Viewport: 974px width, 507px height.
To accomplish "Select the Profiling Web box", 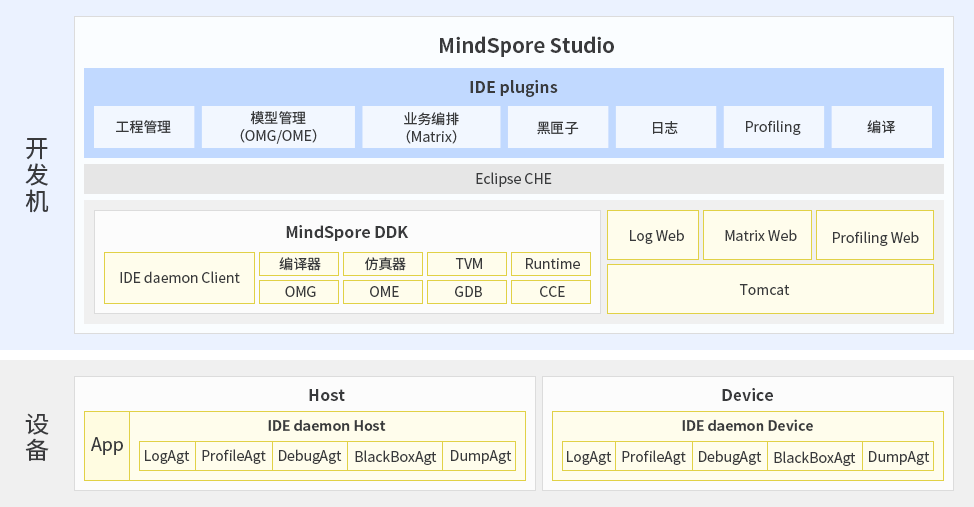I will click(875, 235).
